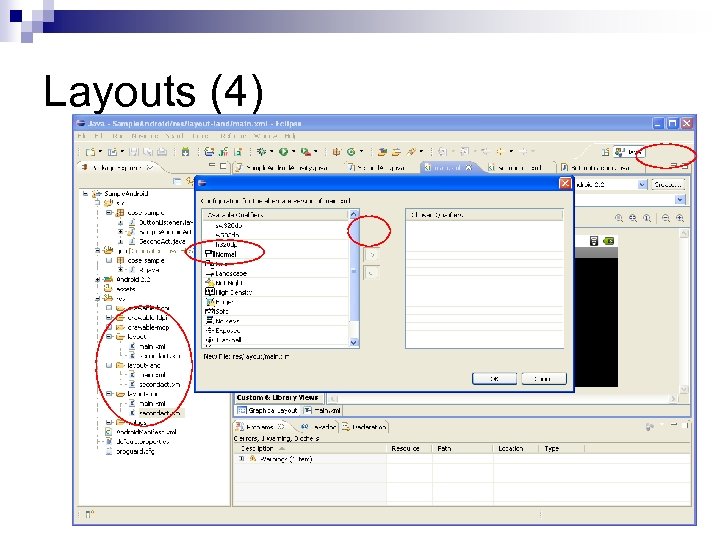Click the Search flashlight toolbar icon
The height and width of the screenshot is (540, 720).
(411, 152)
